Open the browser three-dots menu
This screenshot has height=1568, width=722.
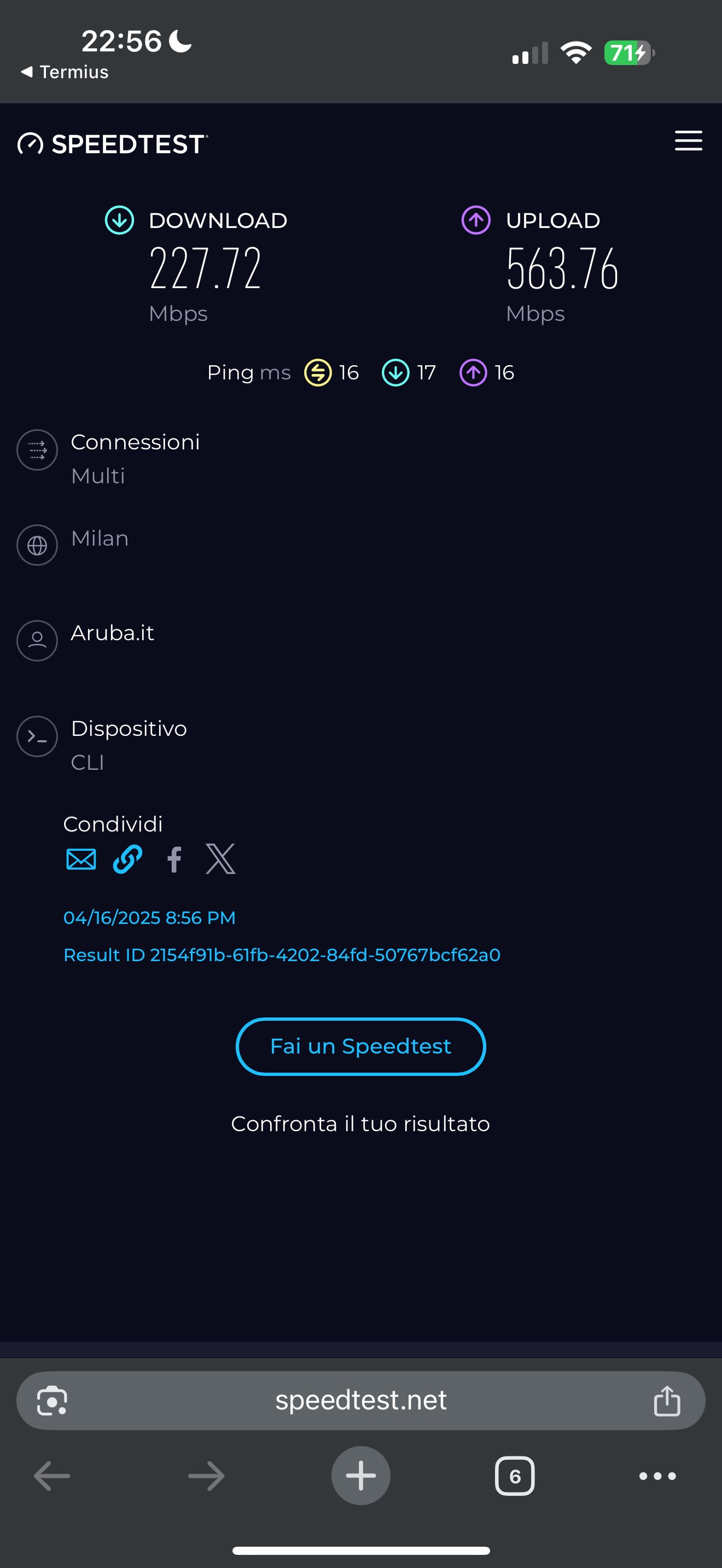point(657,1476)
